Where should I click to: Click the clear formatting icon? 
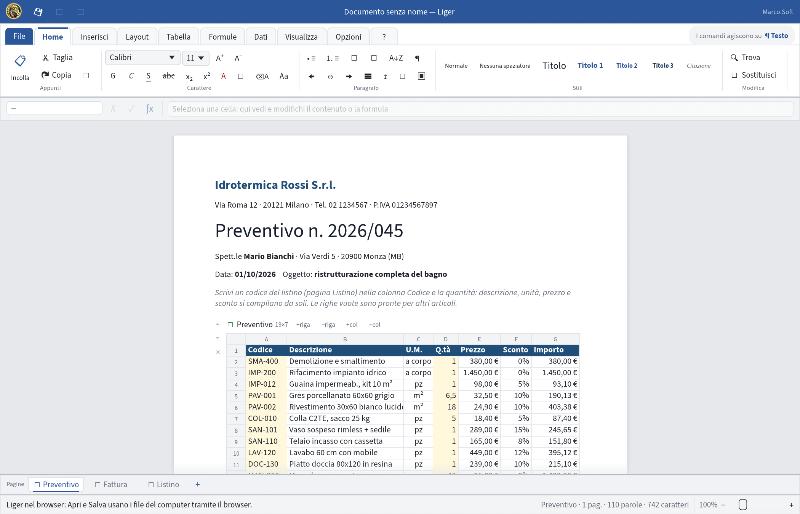click(262, 77)
